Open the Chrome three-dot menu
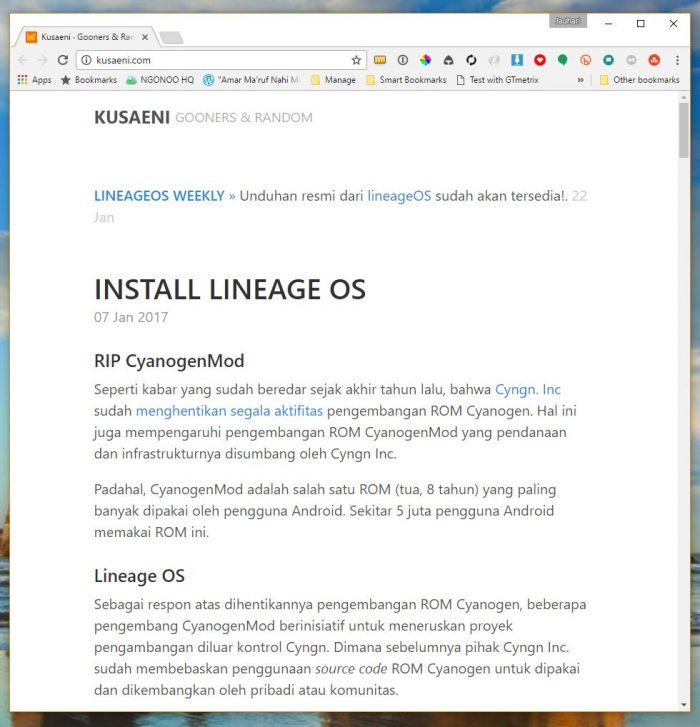Image resolution: width=700 pixels, height=727 pixels. pyautogui.click(x=677, y=60)
